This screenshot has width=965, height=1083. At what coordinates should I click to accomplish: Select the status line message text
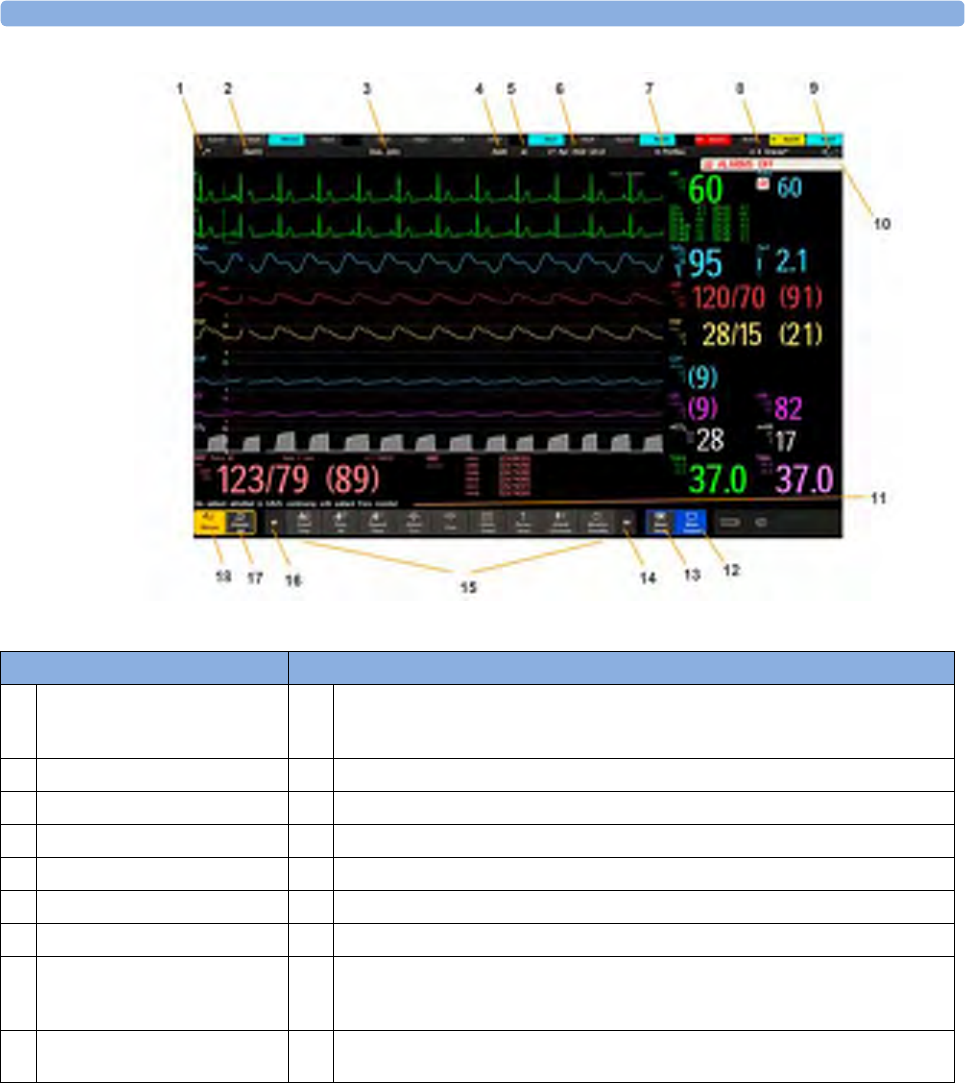point(297,504)
